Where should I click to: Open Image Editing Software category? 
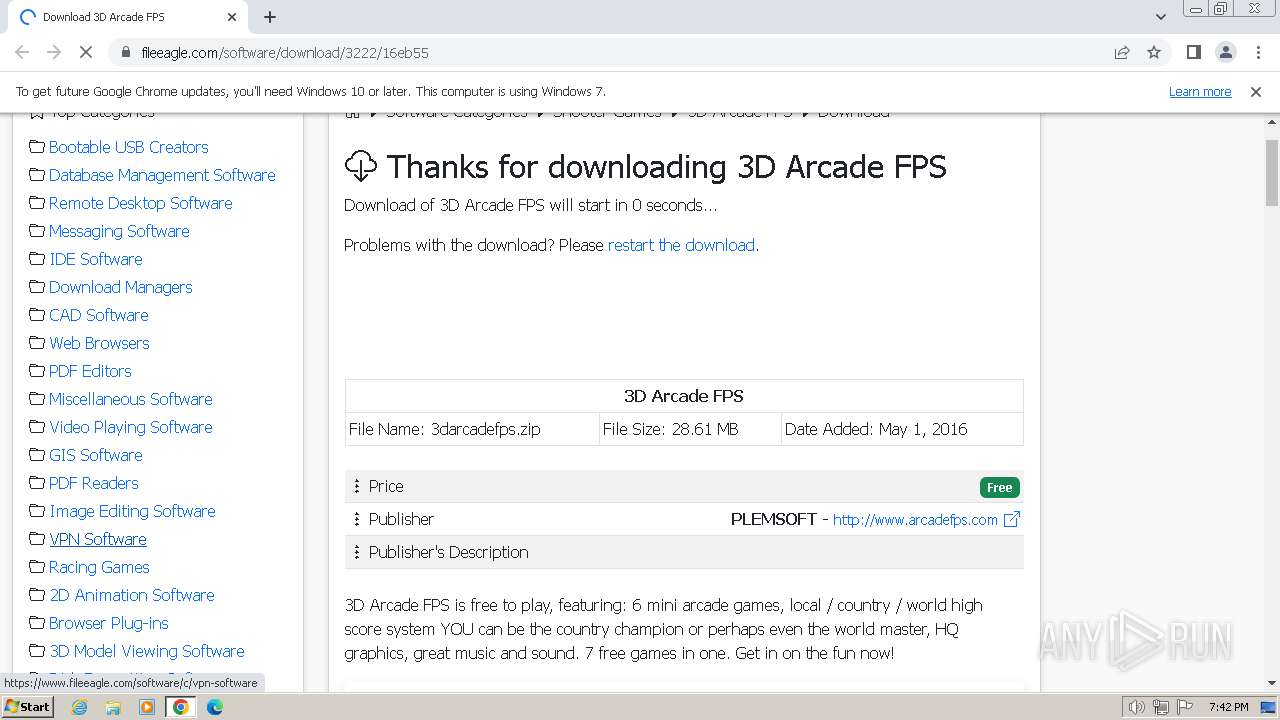pyautogui.click(x=133, y=511)
